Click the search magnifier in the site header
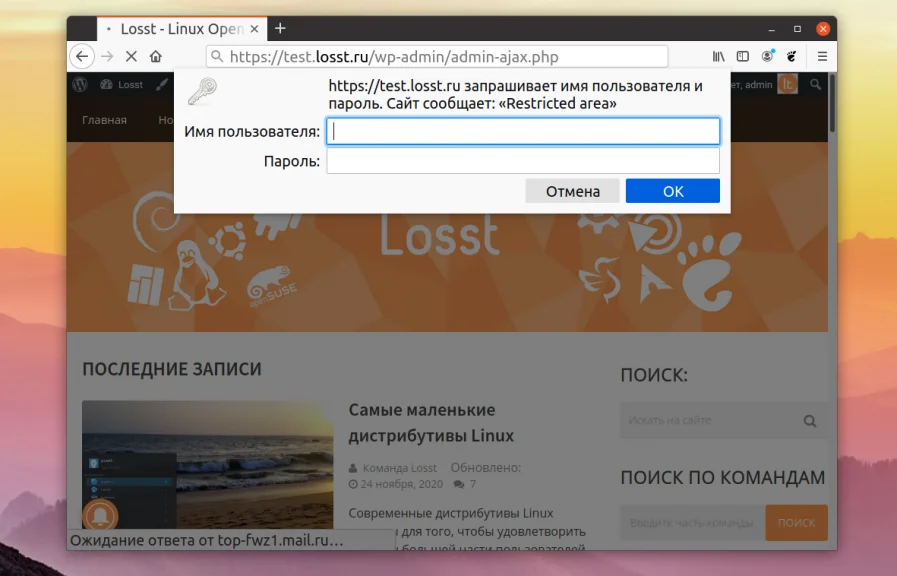This screenshot has height=576, width=897. tap(816, 85)
